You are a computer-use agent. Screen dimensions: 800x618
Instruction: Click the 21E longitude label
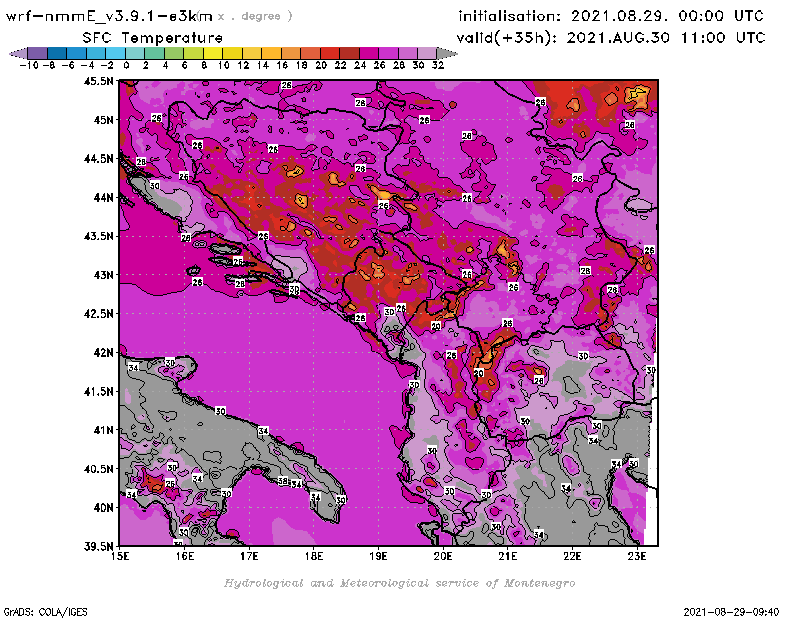pos(508,556)
